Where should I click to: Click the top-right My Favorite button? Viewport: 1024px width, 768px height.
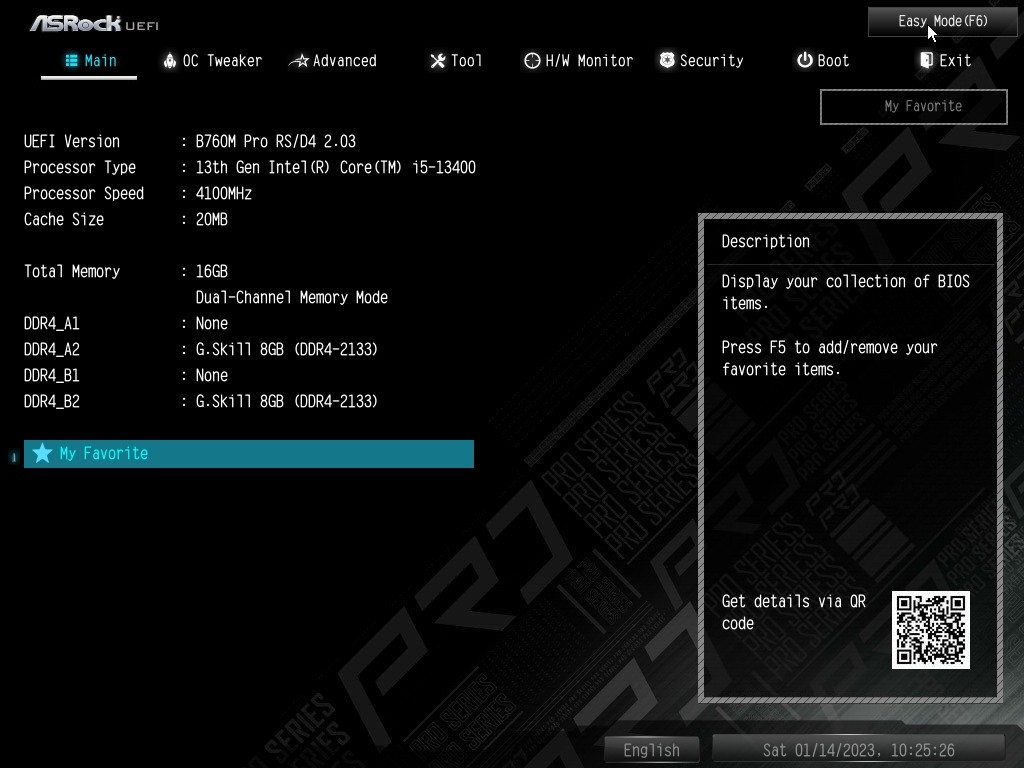(914, 106)
